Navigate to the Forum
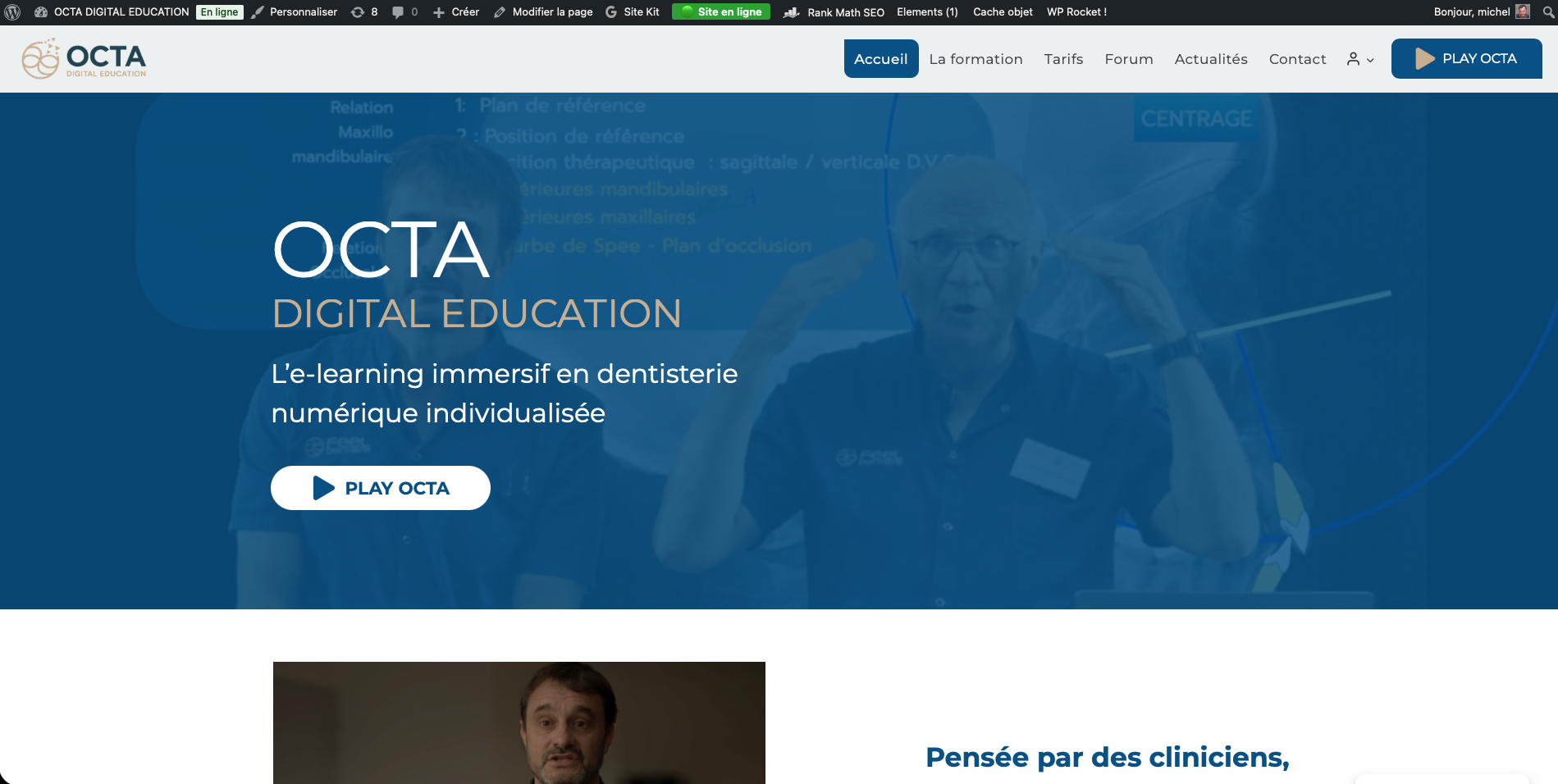 pyautogui.click(x=1129, y=59)
